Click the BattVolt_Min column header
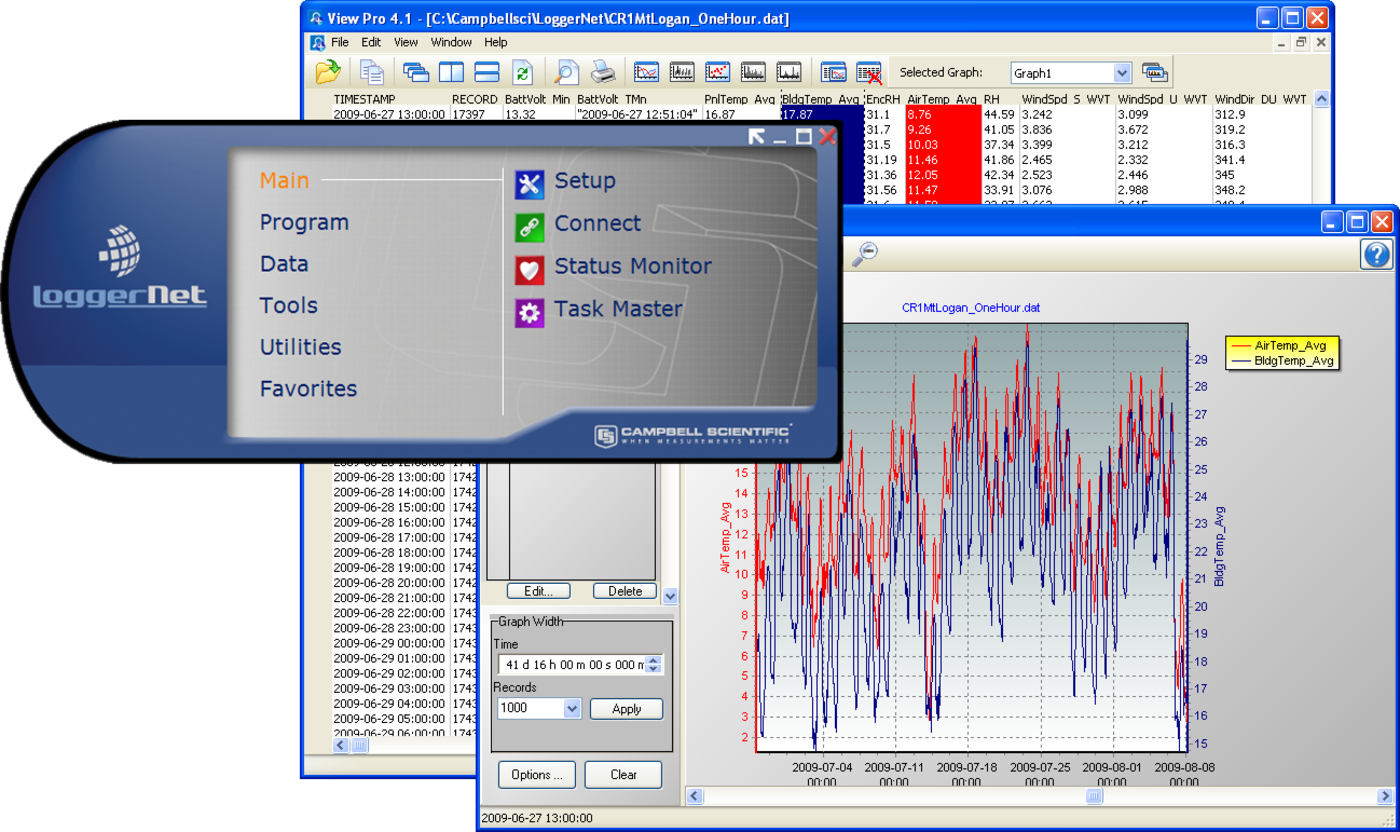The width and height of the screenshot is (1400, 832). [537, 100]
